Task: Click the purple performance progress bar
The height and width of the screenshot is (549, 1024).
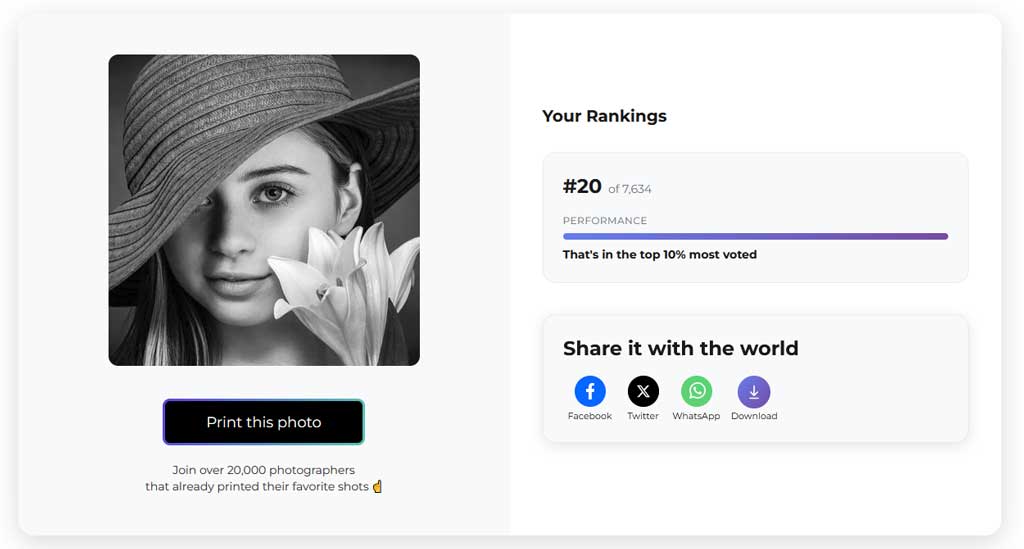Action: (755, 236)
